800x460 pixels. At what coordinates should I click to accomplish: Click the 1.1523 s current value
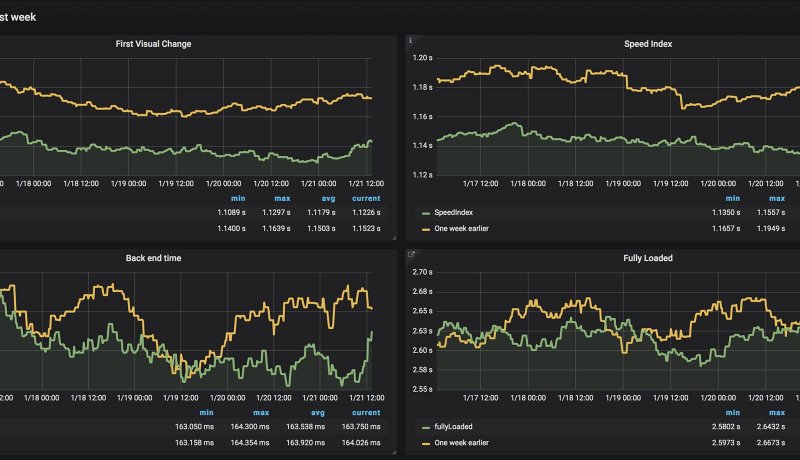coord(366,228)
